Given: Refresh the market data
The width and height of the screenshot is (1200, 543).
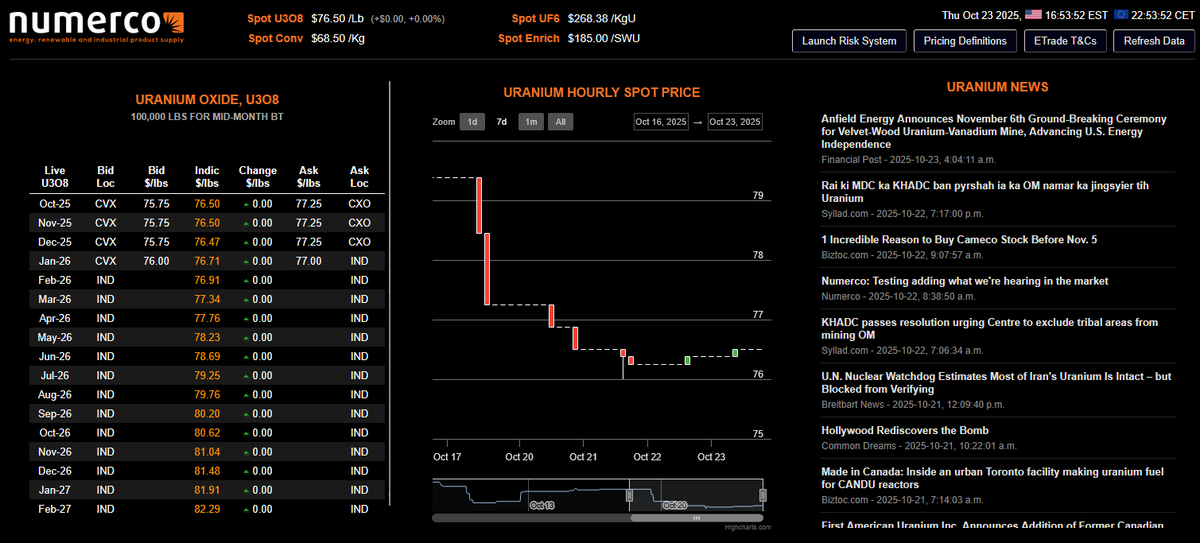Looking at the screenshot, I should click(x=1154, y=41).
